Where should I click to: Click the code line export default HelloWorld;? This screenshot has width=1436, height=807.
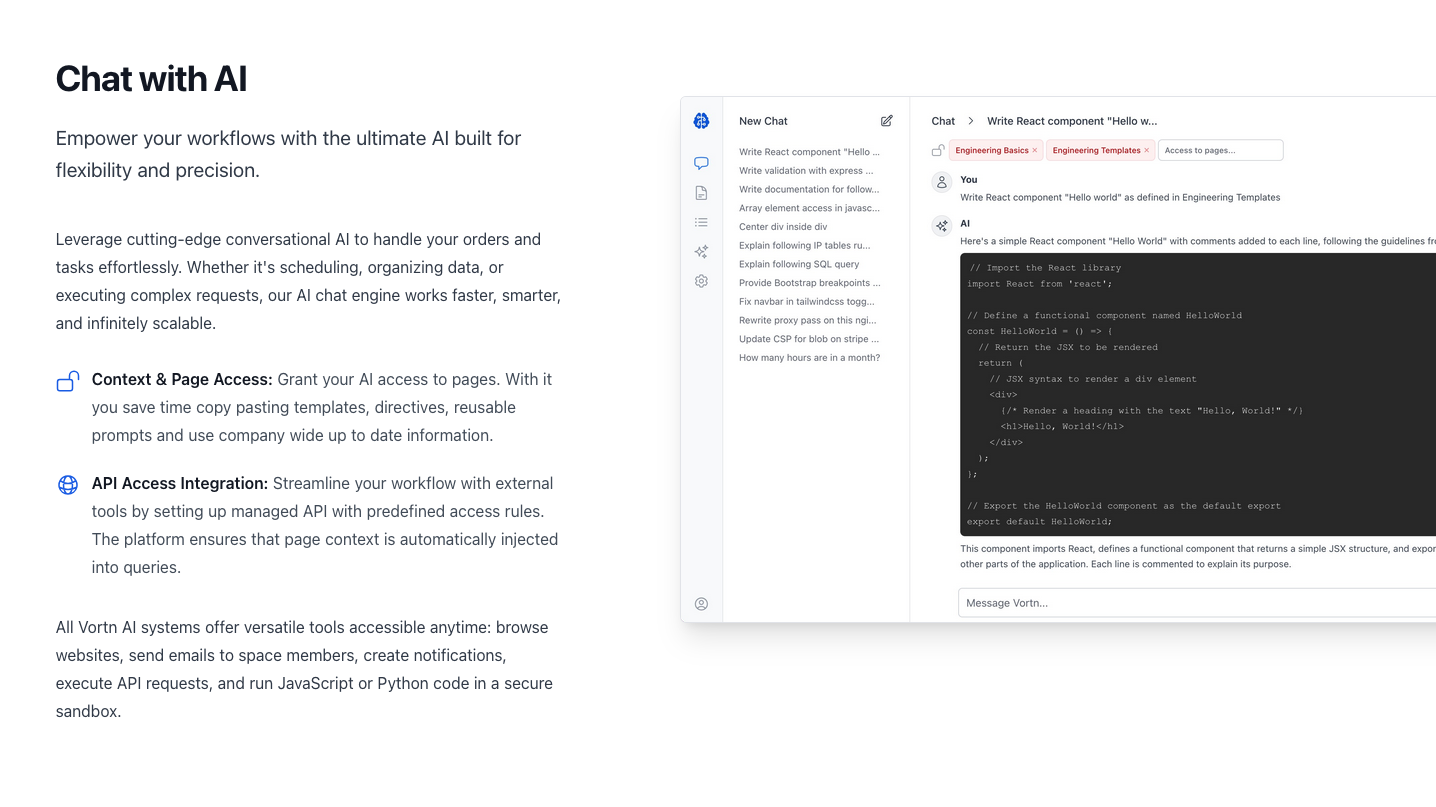[1039, 521]
